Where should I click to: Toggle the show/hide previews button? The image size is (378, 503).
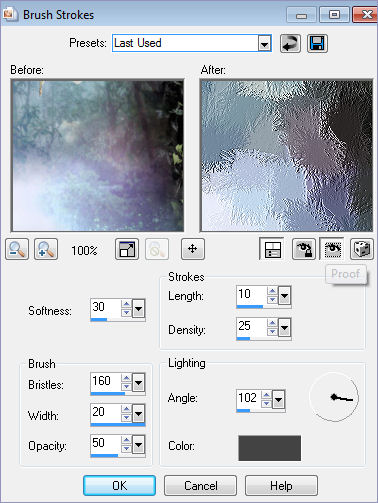pos(272,249)
